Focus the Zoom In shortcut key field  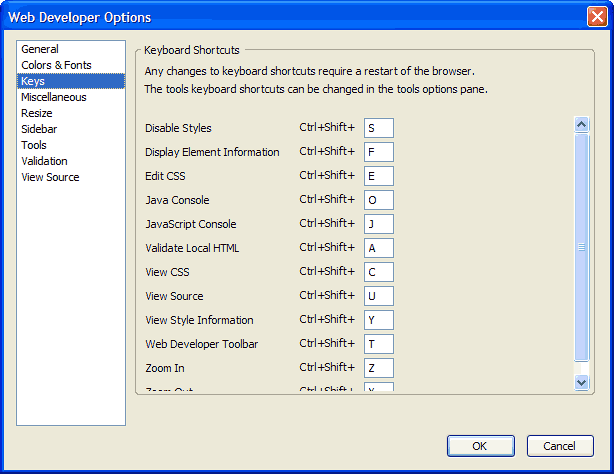click(x=379, y=368)
